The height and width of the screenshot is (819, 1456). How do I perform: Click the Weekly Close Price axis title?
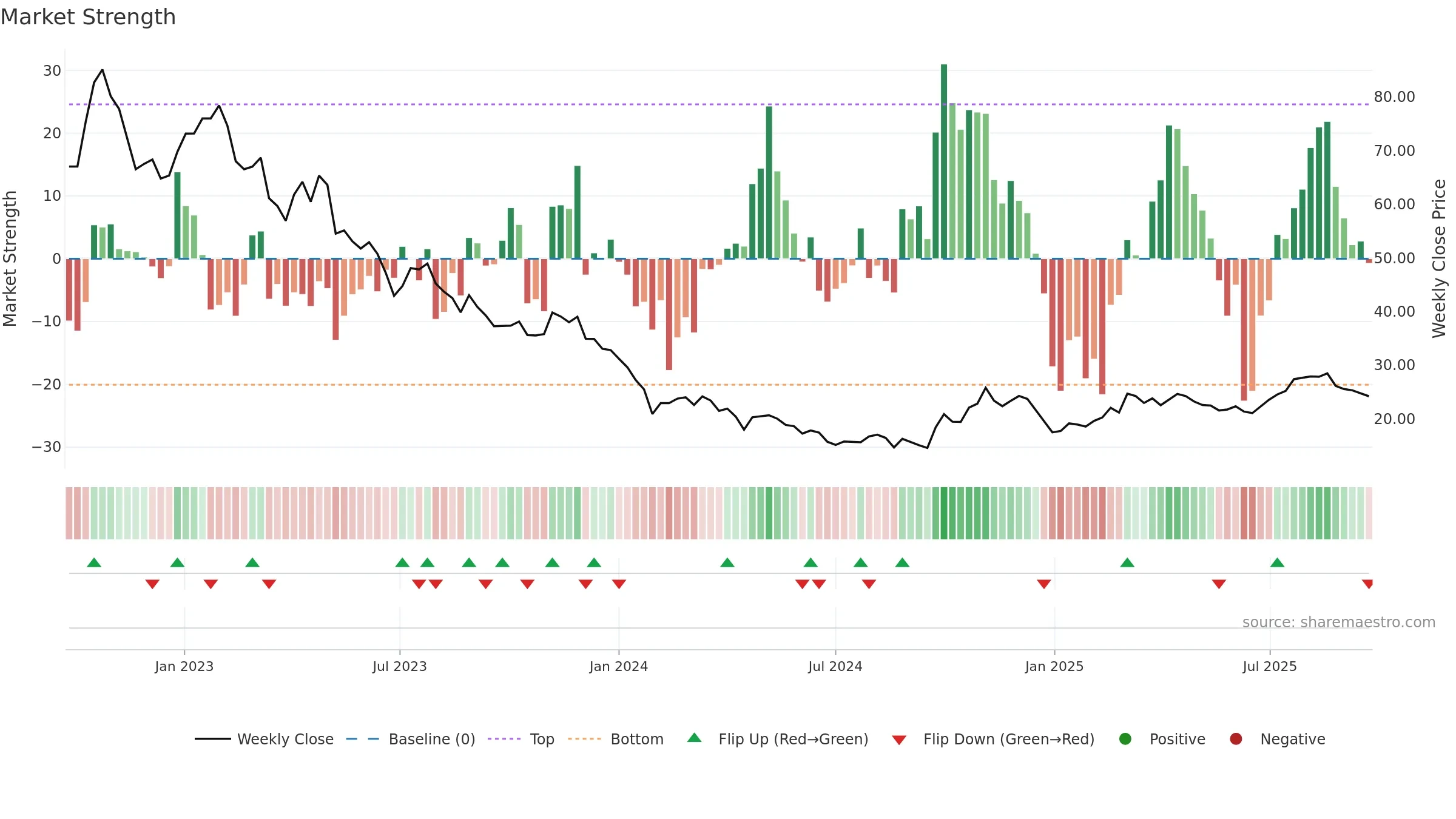point(1439,258)
